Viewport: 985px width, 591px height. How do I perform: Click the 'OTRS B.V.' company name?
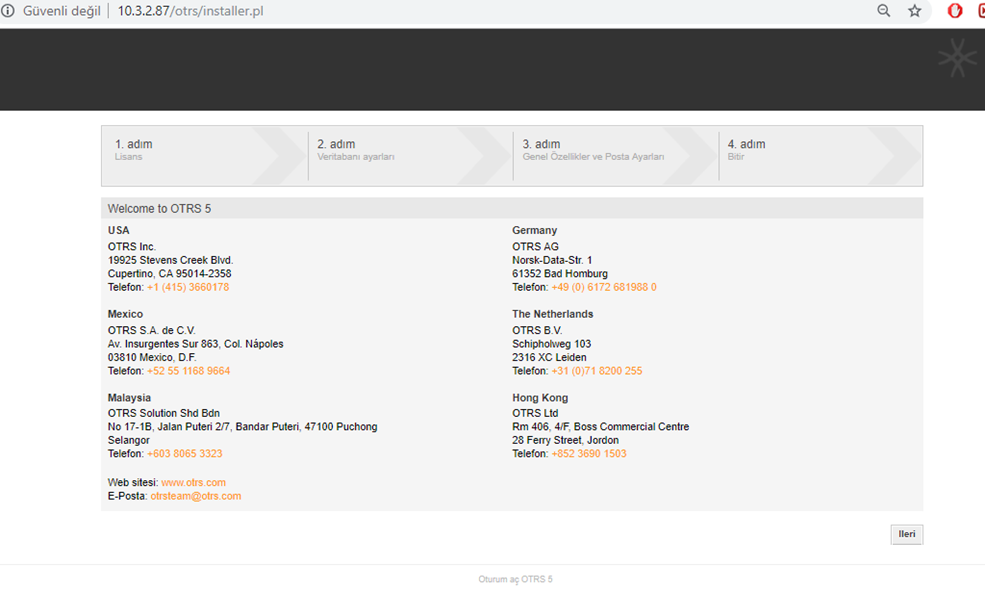[x=537, y=330]
